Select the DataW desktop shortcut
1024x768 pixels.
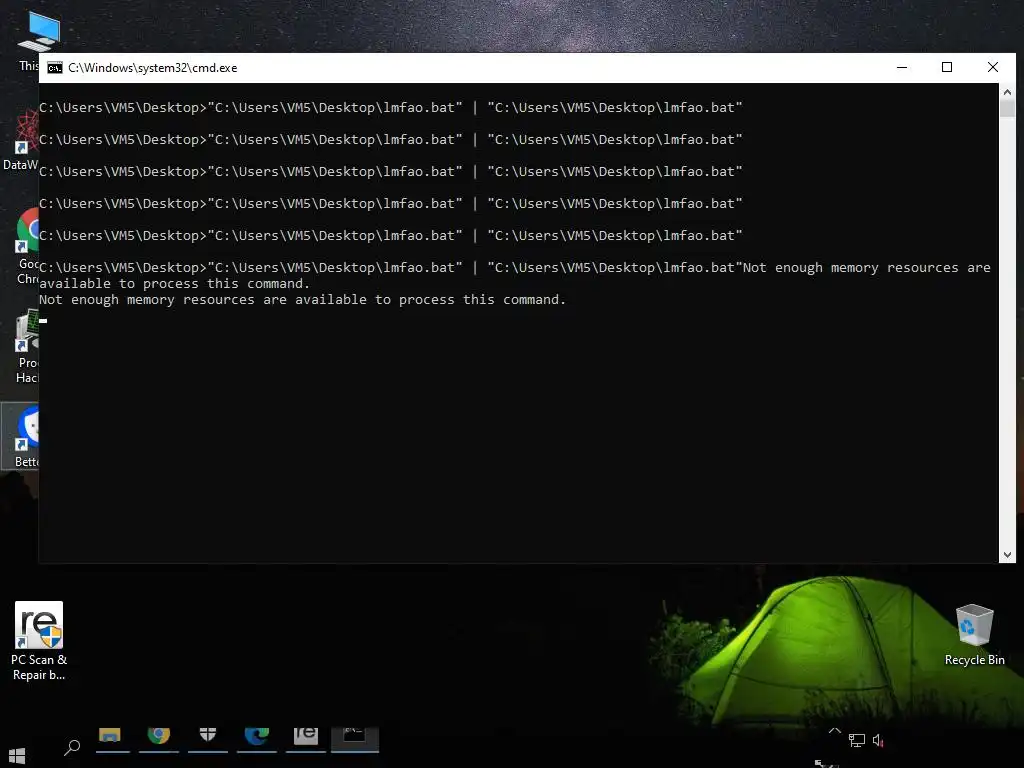[x=21, y=140]
